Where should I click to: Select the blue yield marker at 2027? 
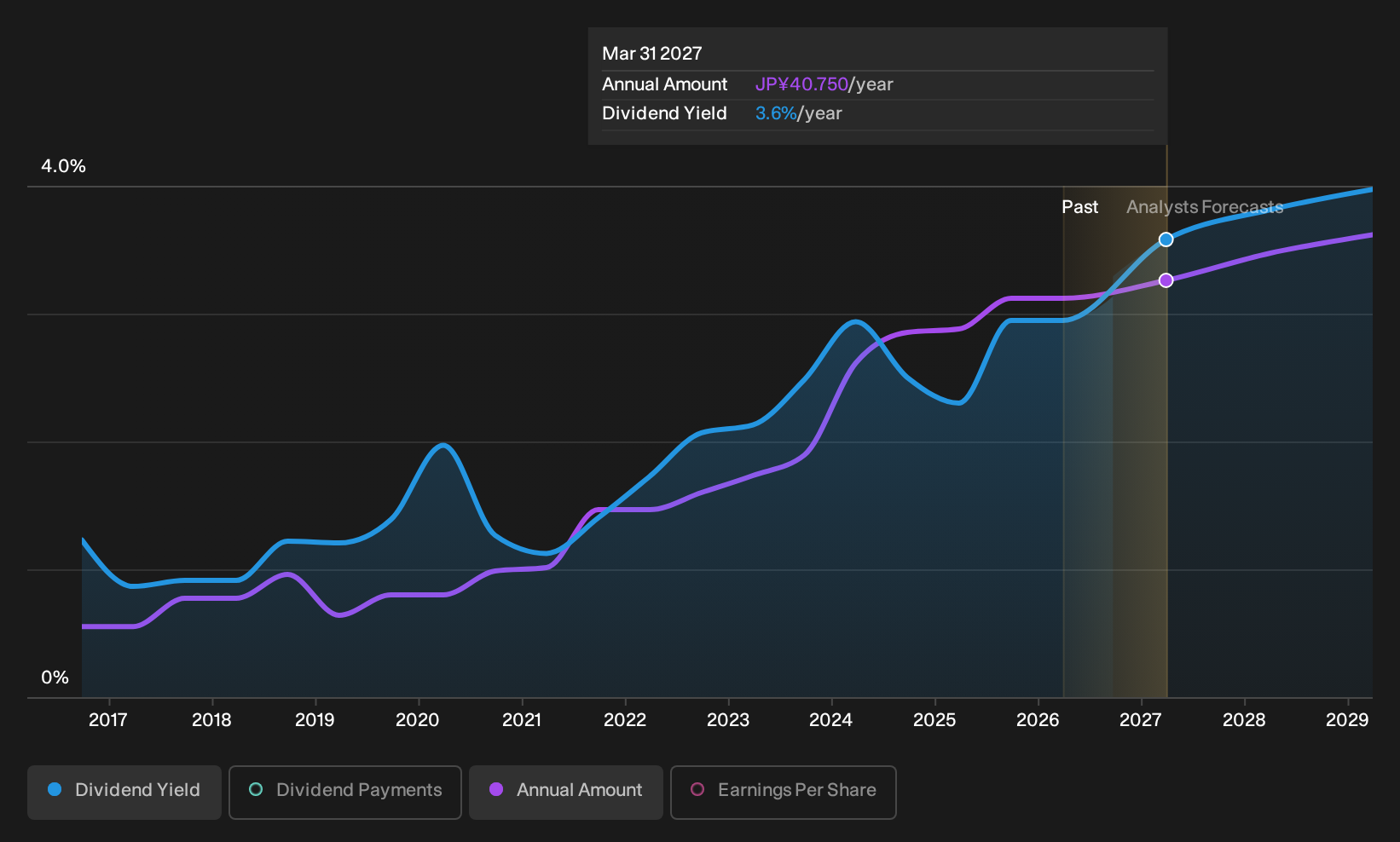(x=1166, y=239)
